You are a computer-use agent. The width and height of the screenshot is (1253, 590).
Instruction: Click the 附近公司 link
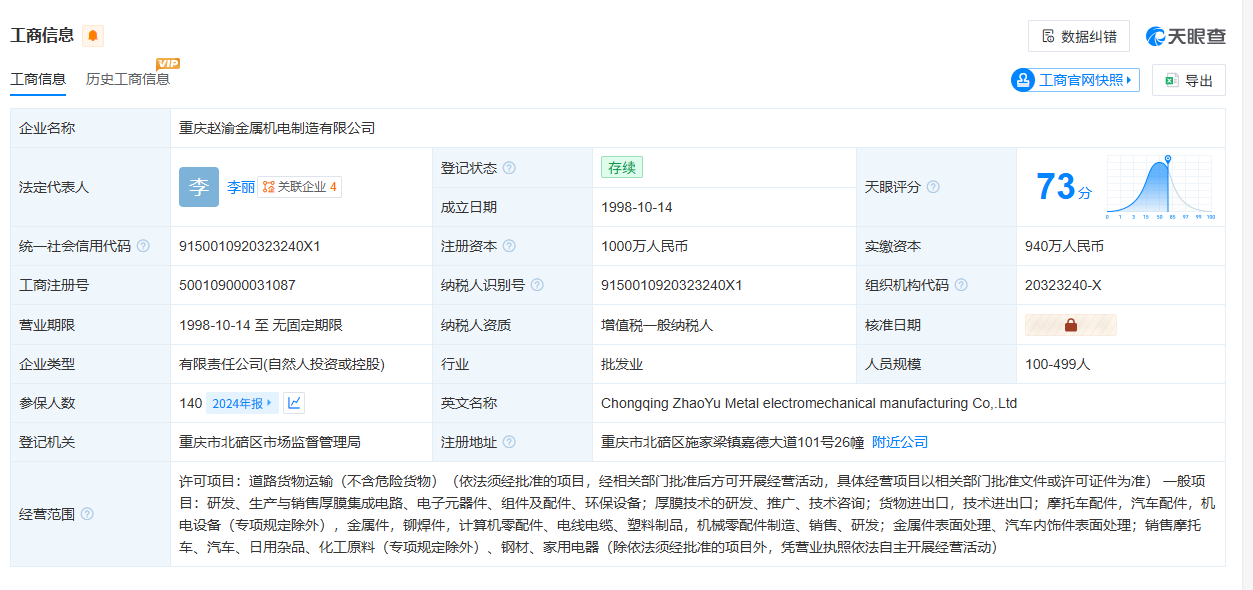coord(900,442)
